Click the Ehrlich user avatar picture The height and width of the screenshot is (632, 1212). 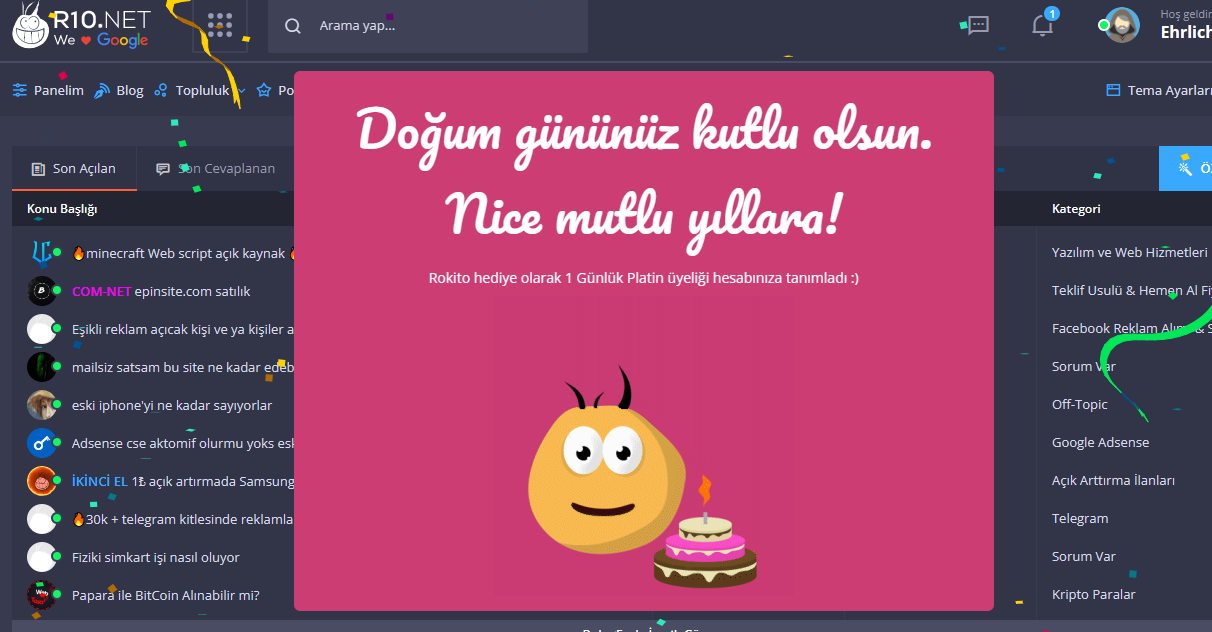pos(1122,25)
